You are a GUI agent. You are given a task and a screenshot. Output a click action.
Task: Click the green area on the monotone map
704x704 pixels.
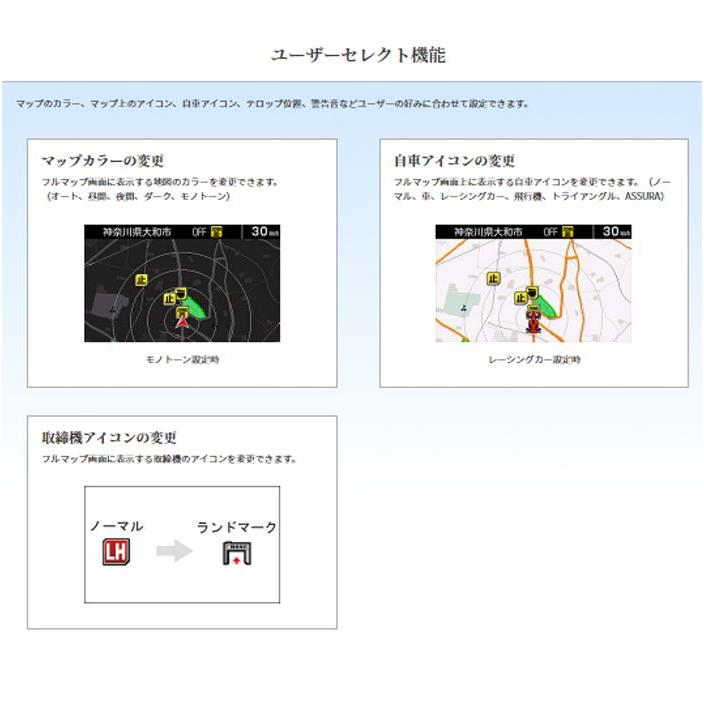coord(196,305)
